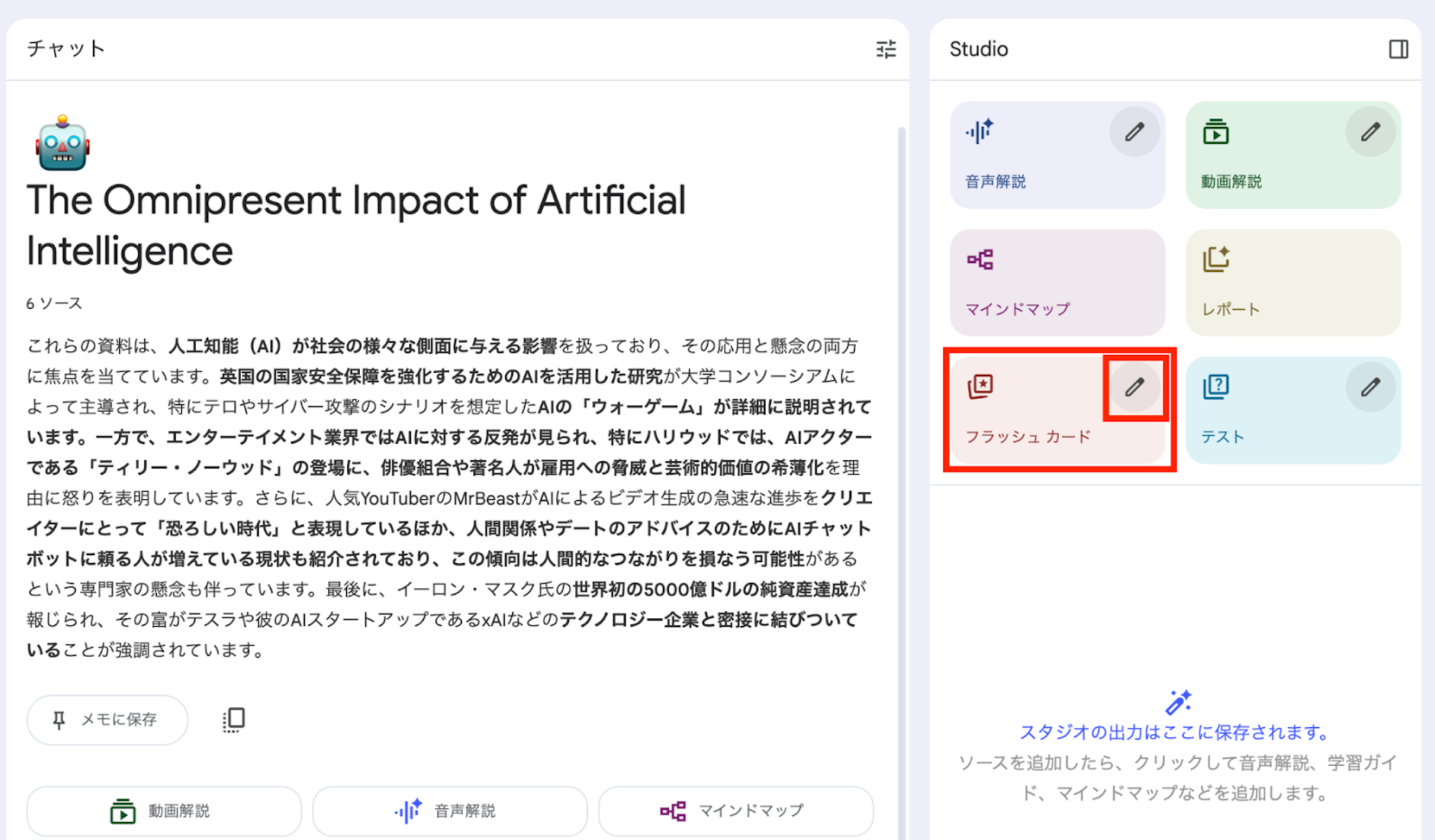Image resolution: width=1435 pixels, height=840 pixels.
Task: Click the 音声解説 chip below the chat
Action: click(x=449, y=811)
